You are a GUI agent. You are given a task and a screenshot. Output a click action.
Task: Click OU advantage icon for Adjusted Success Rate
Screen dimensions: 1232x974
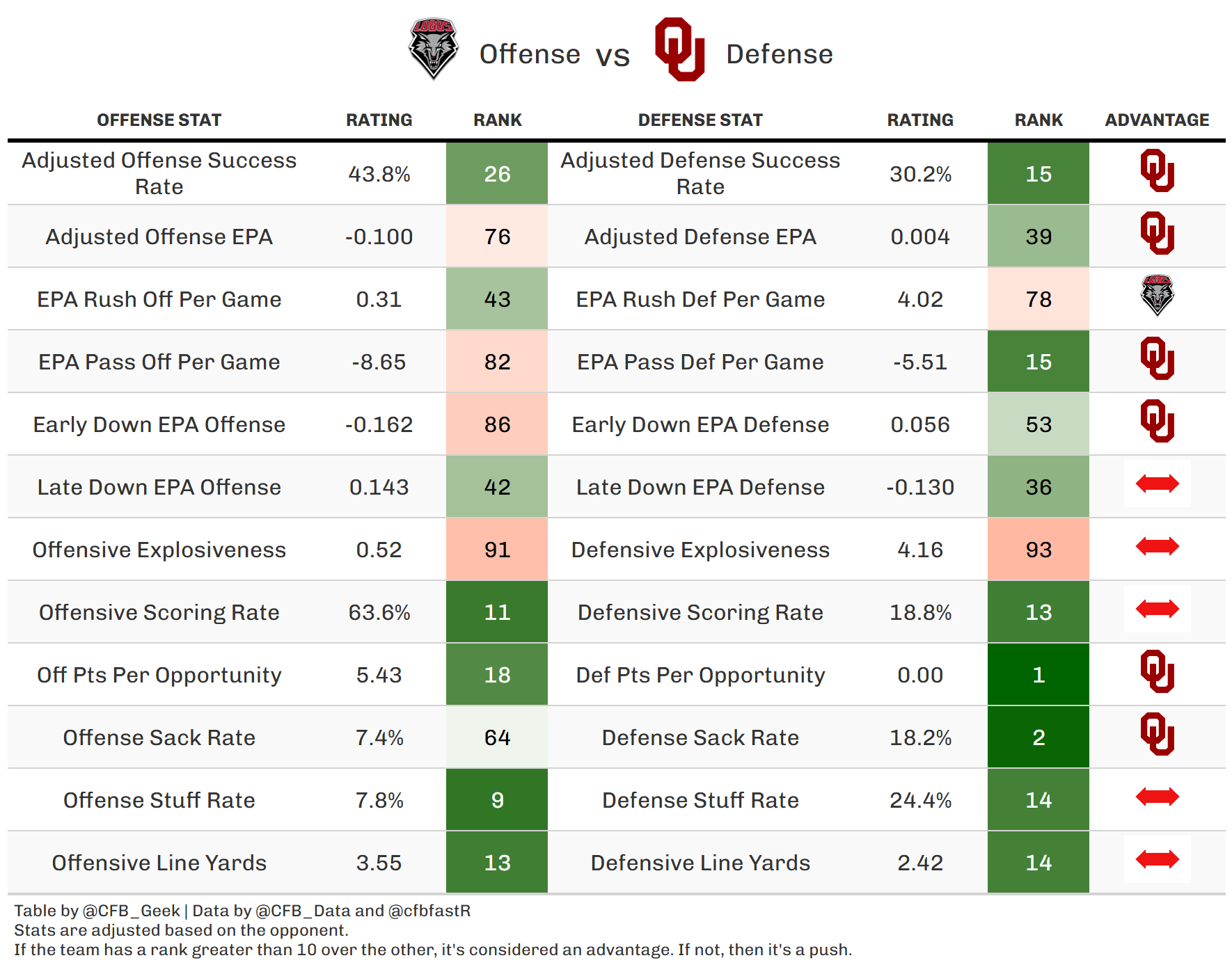(x=1157, y=170)
